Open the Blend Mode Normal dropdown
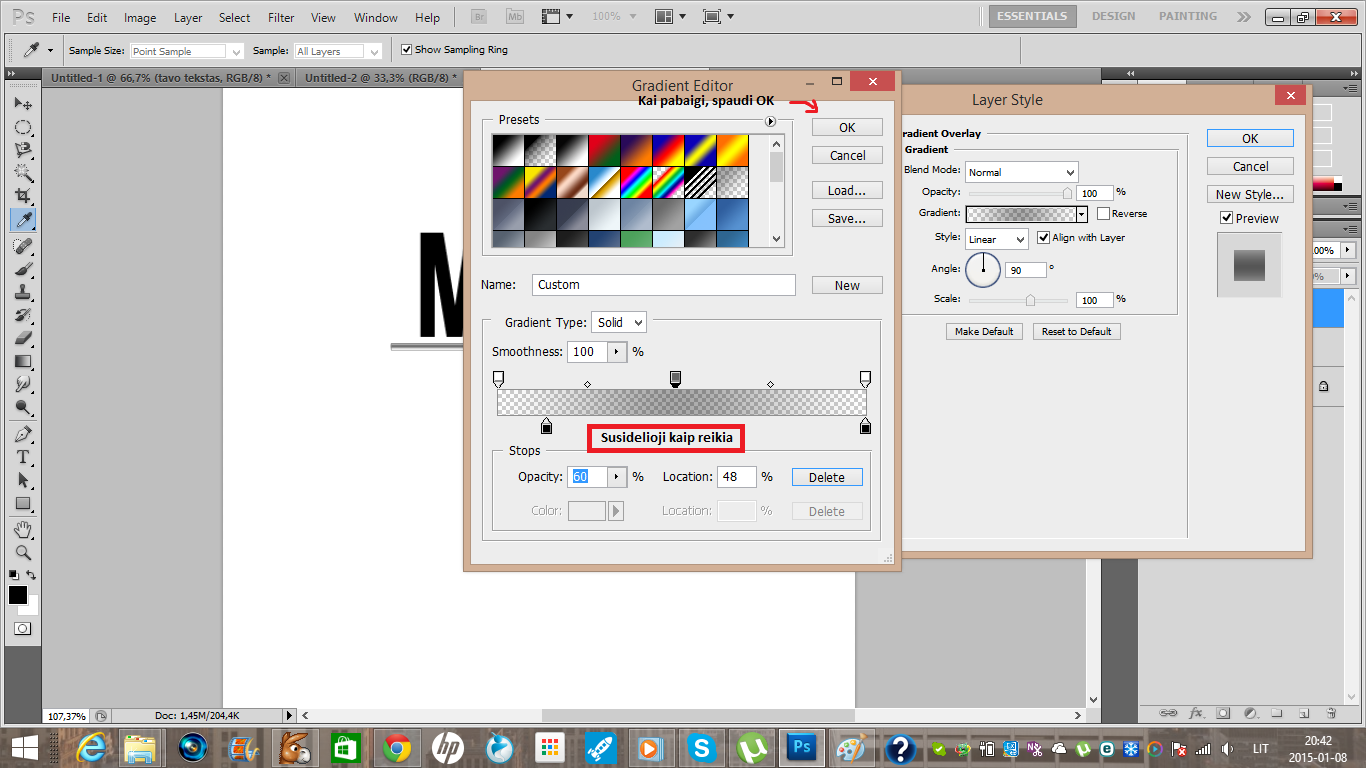Viewport: 1366px width, 768px height. (x=1021, y=172)
